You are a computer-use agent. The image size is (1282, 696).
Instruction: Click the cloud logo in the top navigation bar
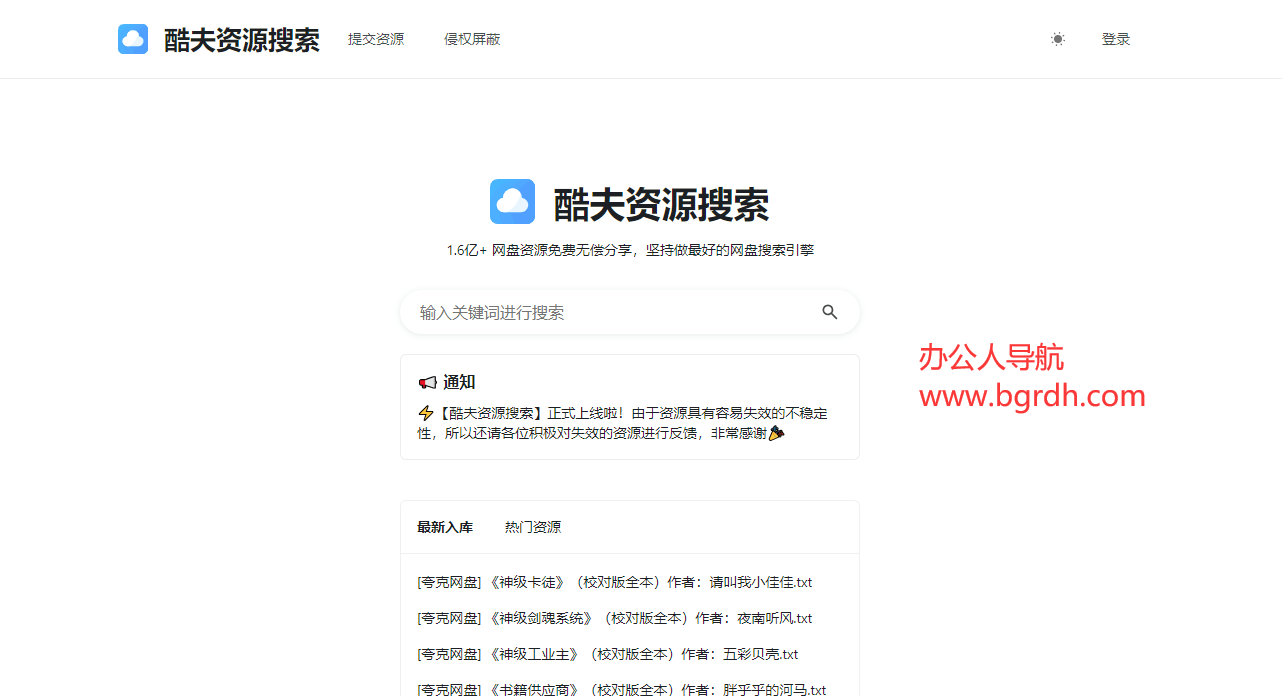pos(132,38)
